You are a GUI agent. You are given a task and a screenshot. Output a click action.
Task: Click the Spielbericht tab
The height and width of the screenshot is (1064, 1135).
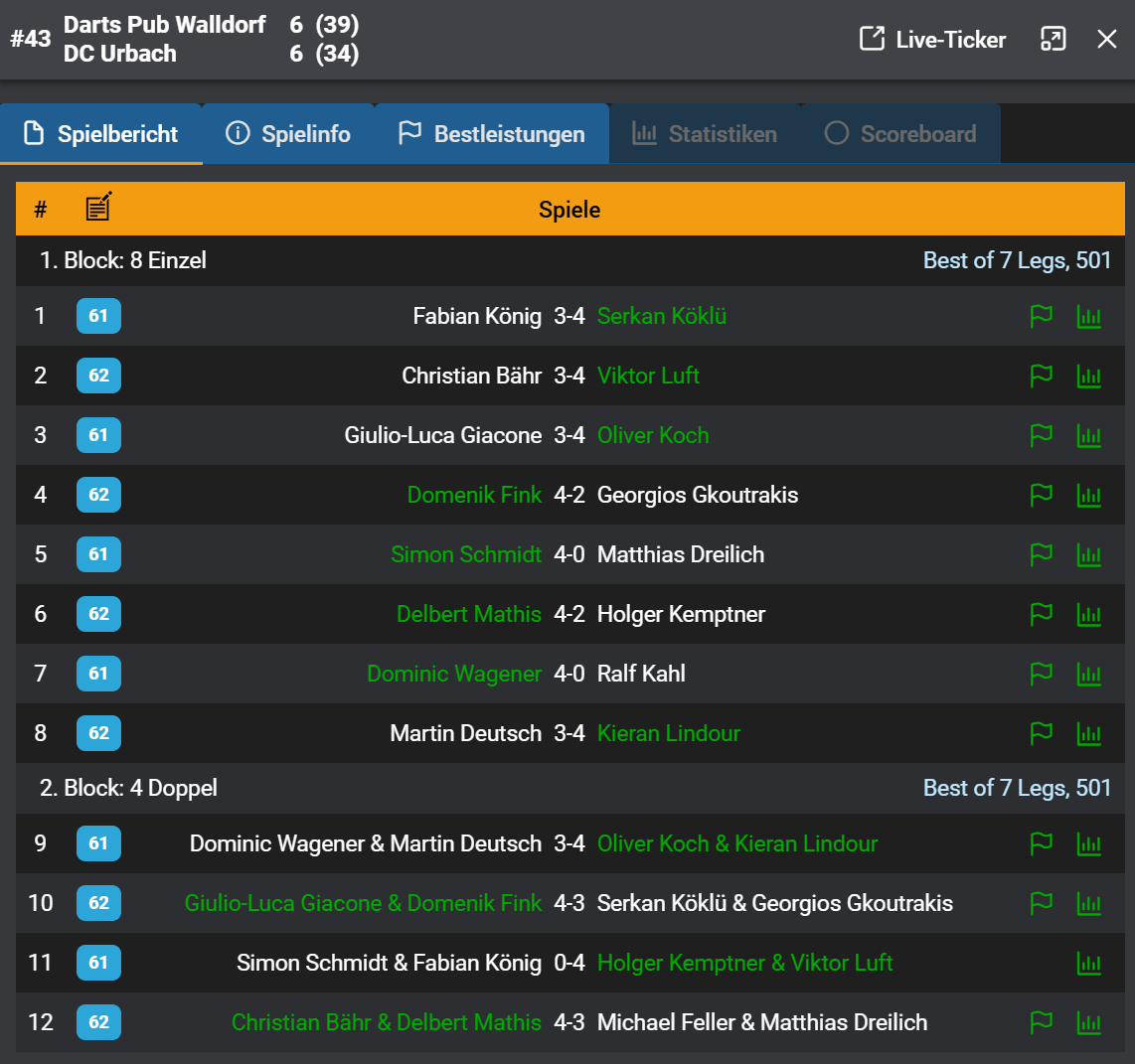point(101,134)
